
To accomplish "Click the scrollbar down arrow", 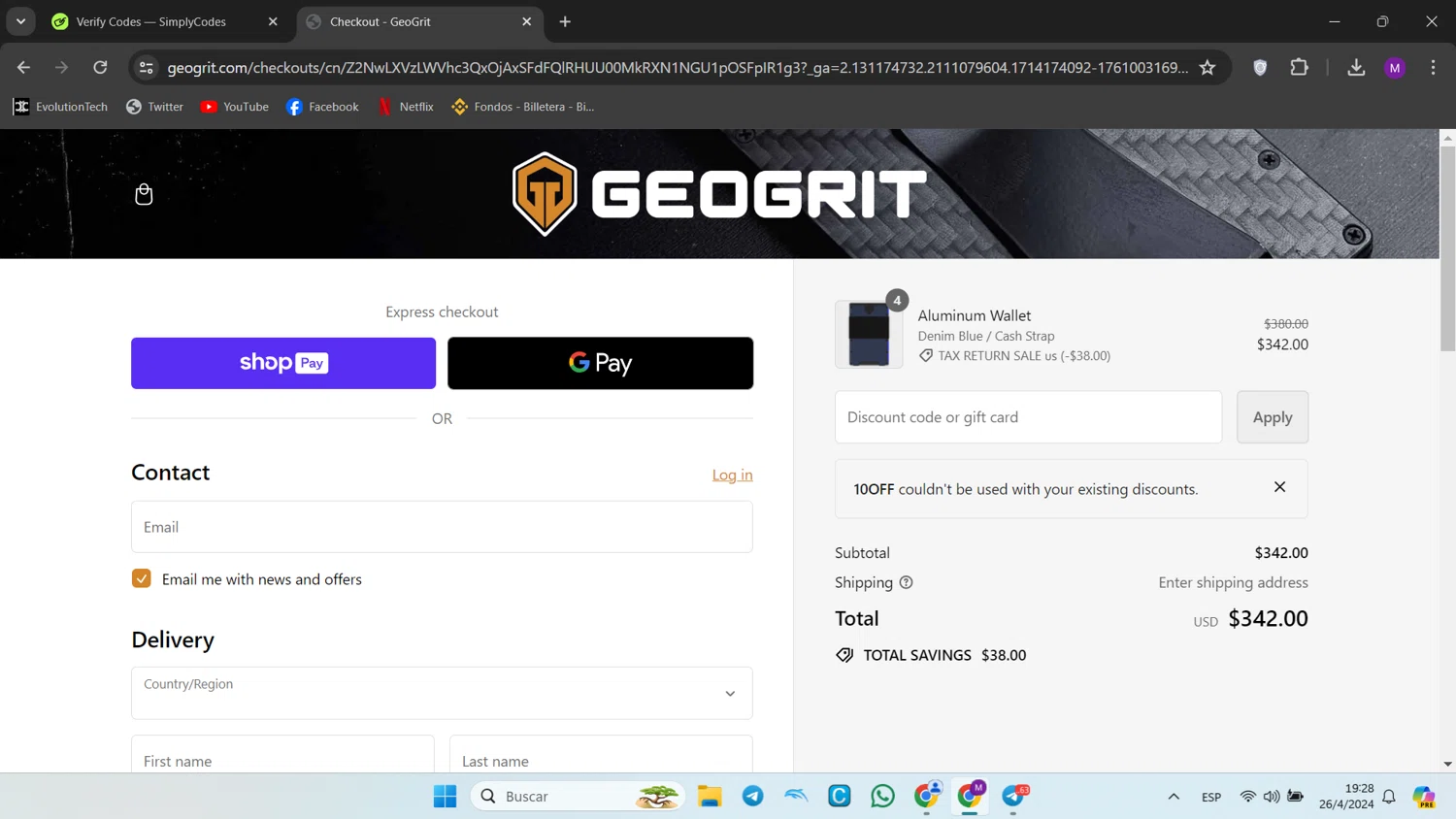I will click(1447, 764).
